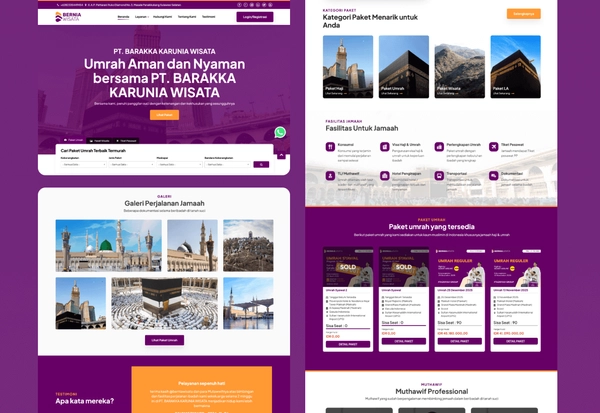Screen dimensions: 600x413
Task: Click the 'Fasilitas Untuk Jamaah' heading
Action: coord(362,128)
